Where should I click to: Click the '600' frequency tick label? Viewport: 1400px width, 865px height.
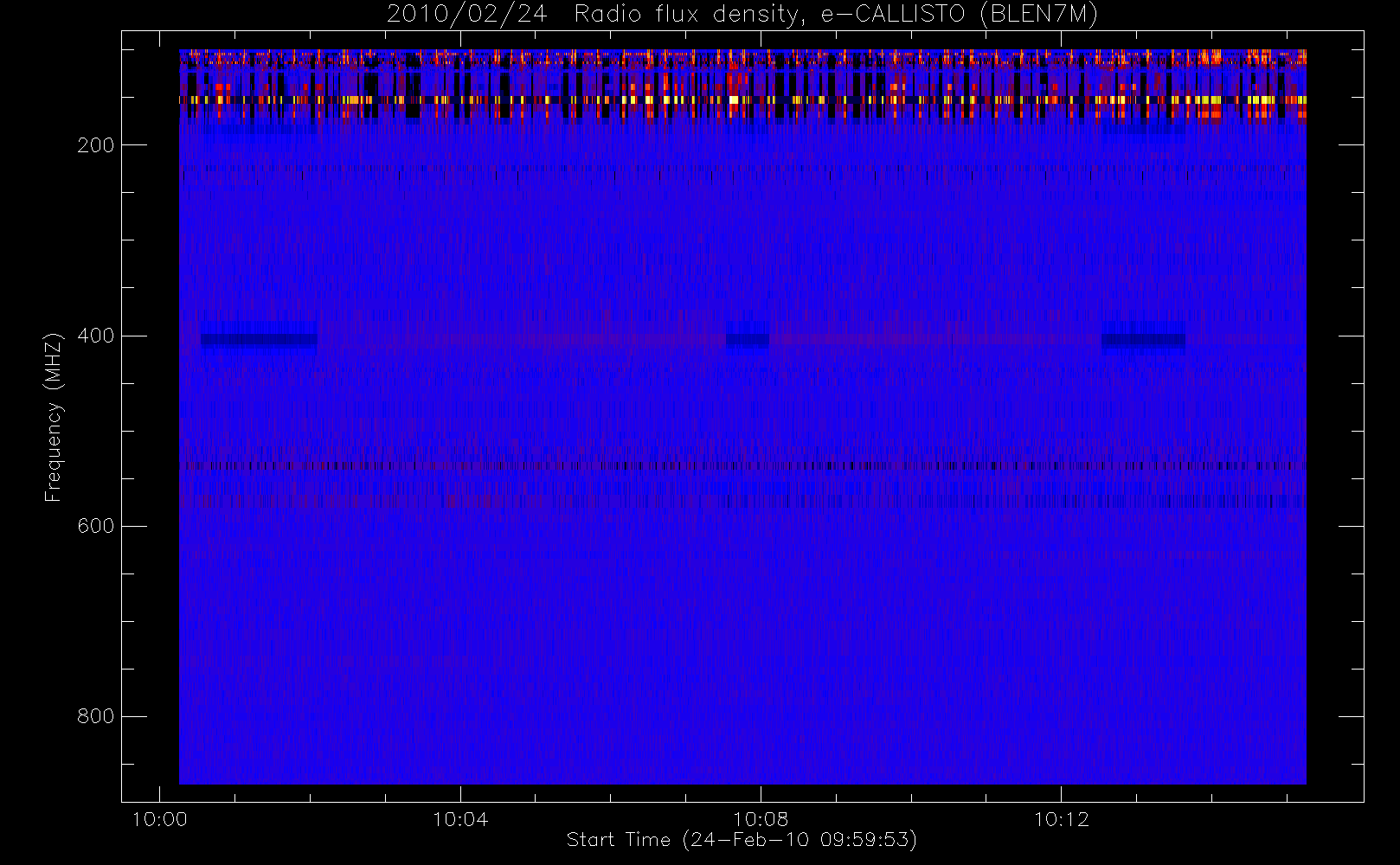[x=96, y=526]
